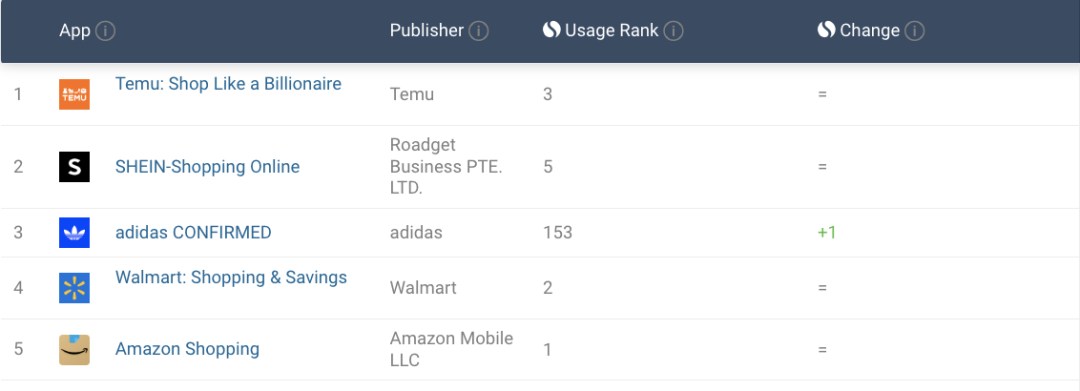1080x391 pixels.
Task: Open Temu: Shop Like a Billionaire link
Action: point(228,84)
